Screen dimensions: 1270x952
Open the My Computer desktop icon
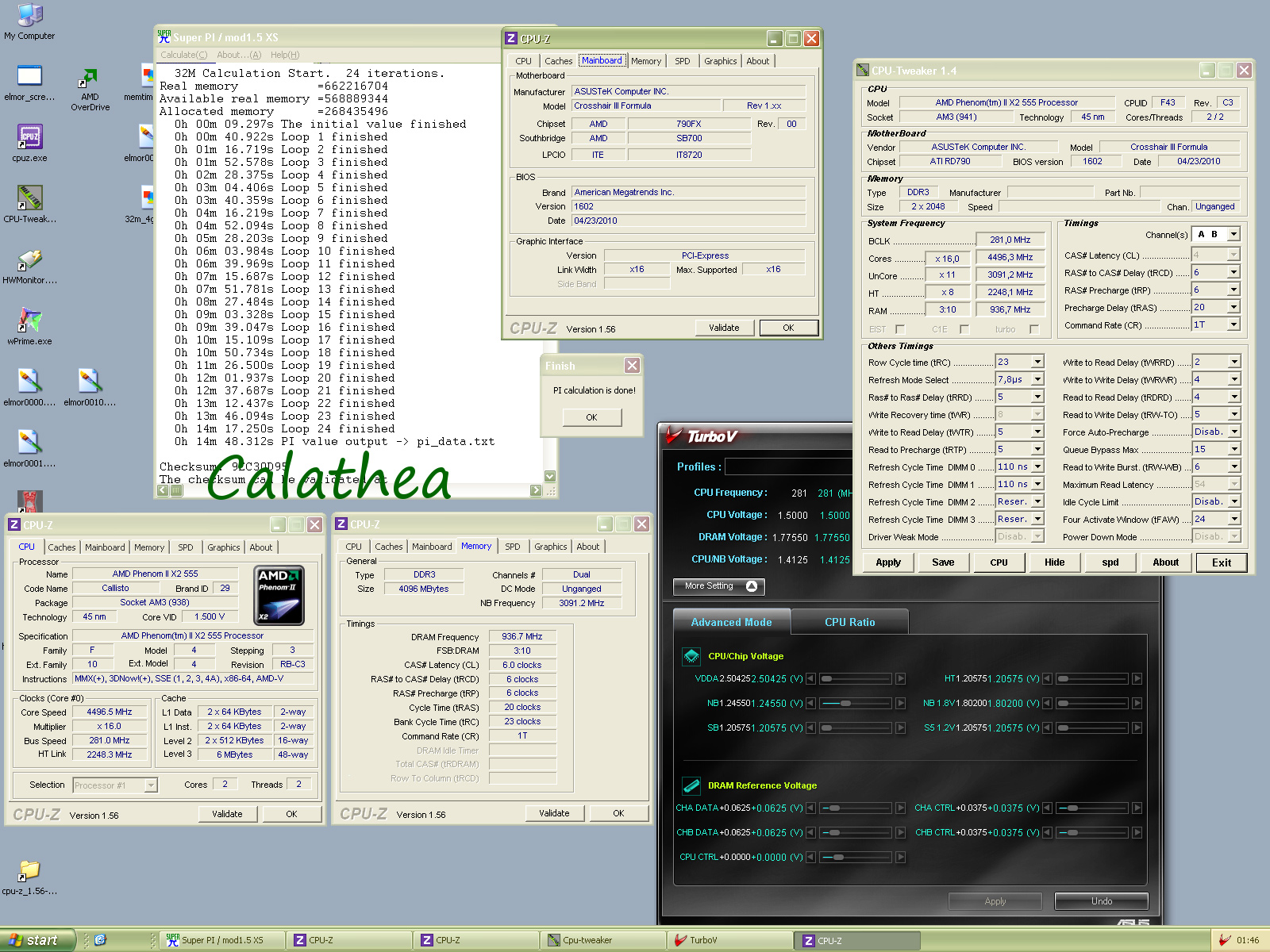point(29,16)
